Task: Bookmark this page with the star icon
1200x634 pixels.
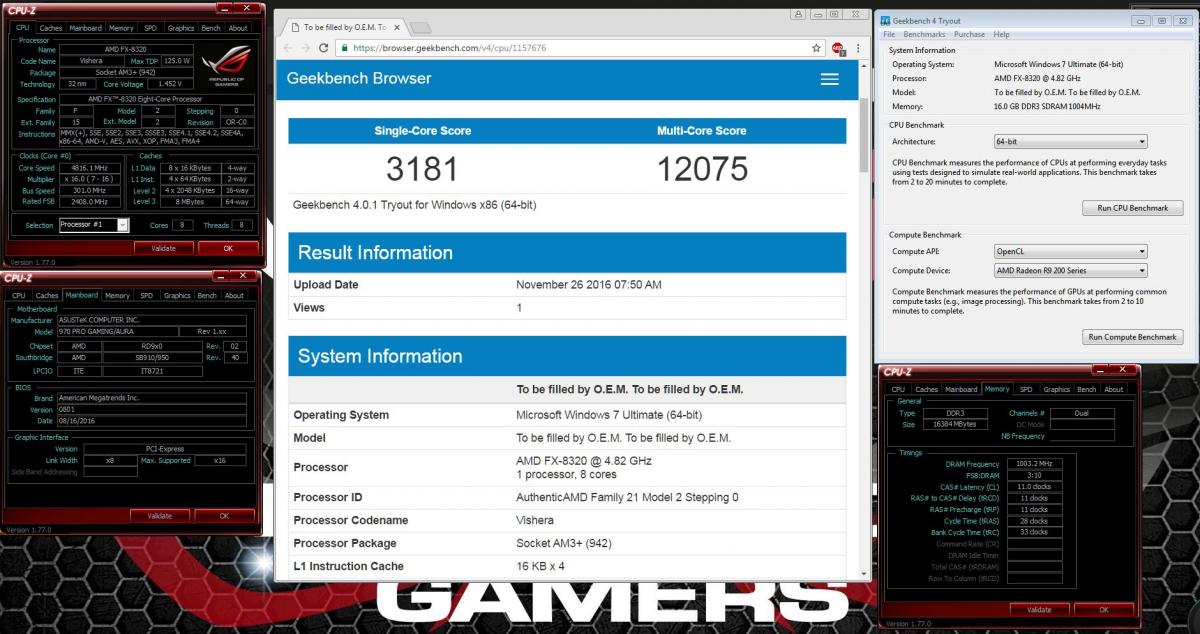Action: point(816,48)
